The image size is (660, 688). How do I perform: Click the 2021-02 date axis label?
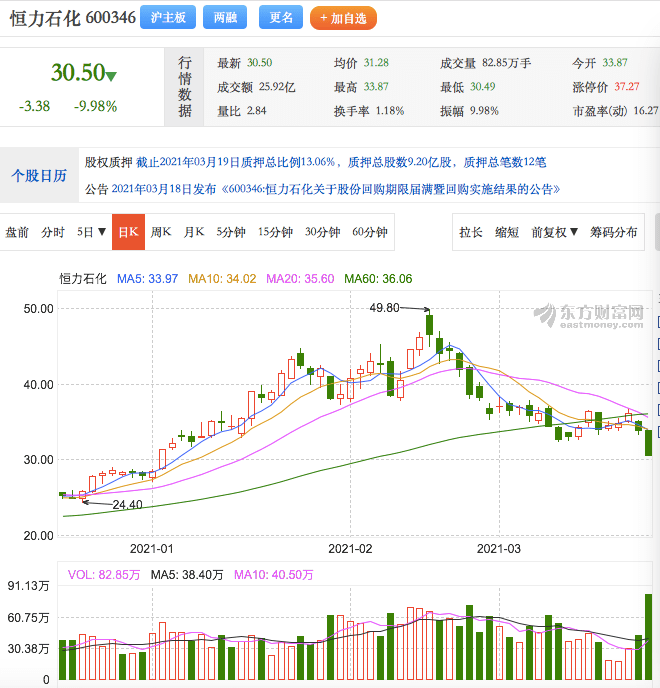tap(350, 548)
